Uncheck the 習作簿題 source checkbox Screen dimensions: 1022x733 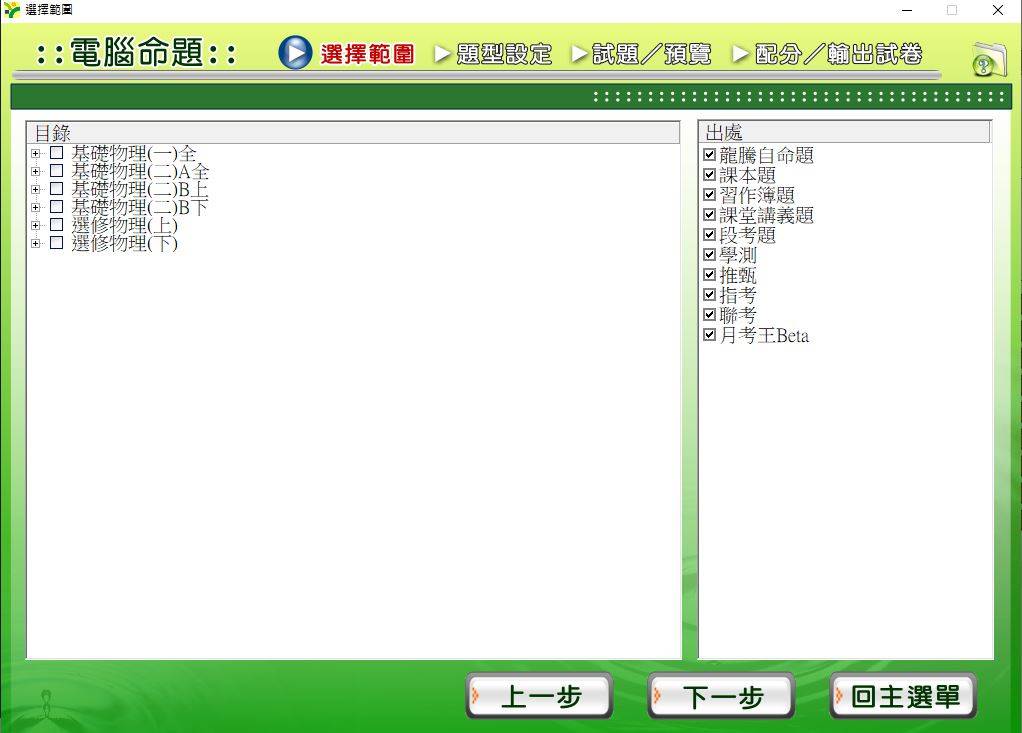710,194
